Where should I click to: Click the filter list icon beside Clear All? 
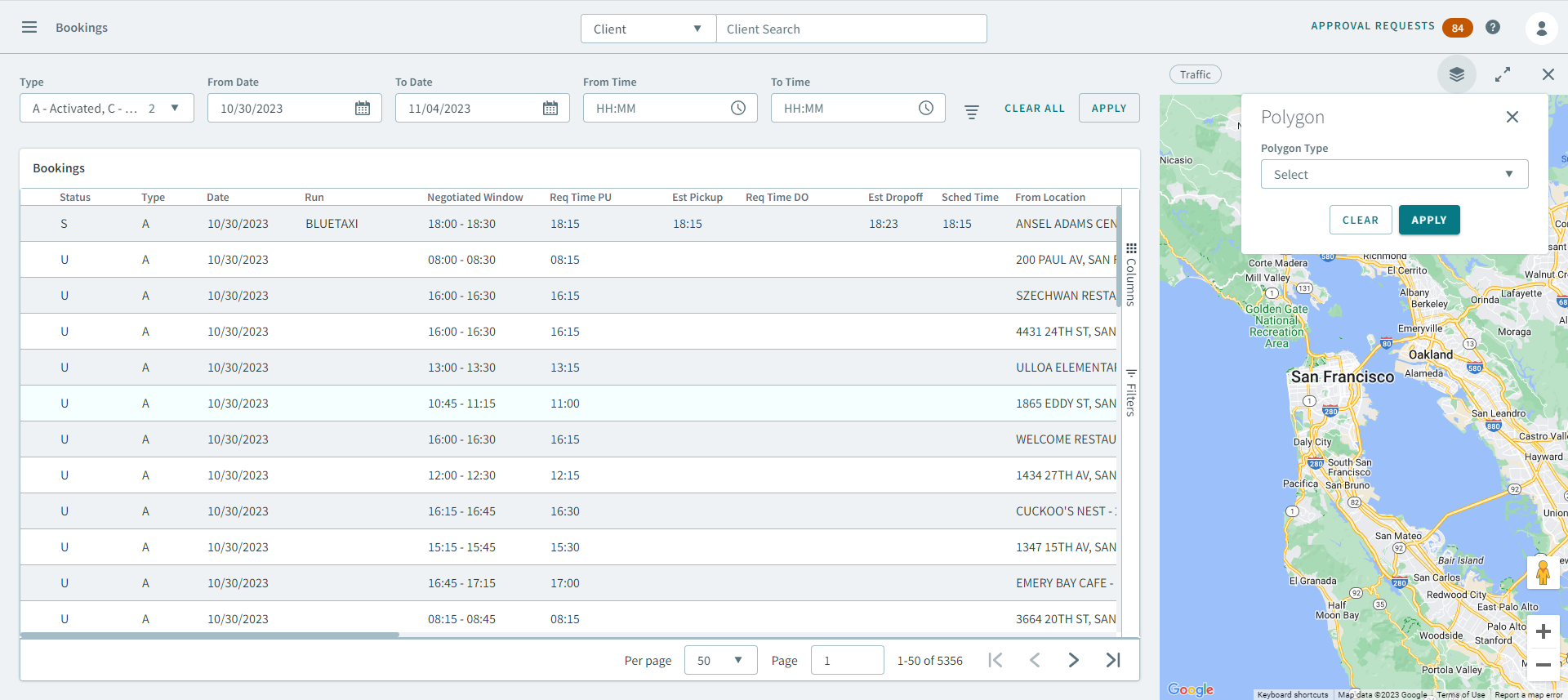point(972,112)
